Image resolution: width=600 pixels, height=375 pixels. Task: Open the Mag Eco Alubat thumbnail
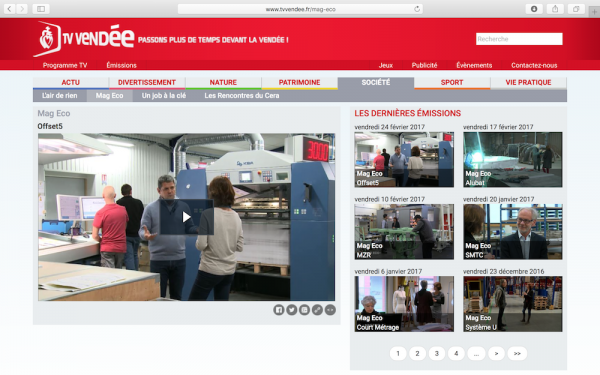point(513,160)
